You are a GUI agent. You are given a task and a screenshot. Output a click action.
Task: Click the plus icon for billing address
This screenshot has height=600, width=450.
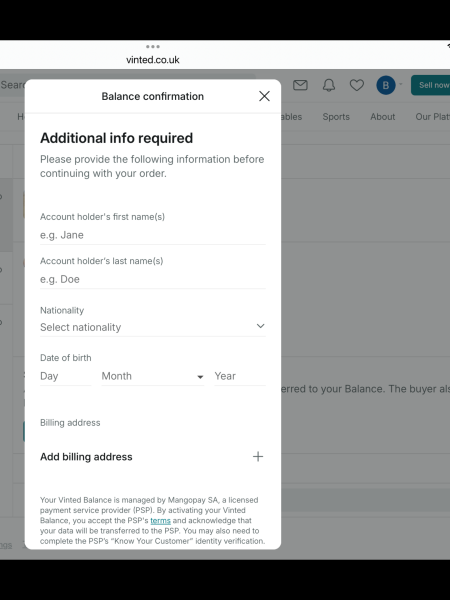coord(258,457)
